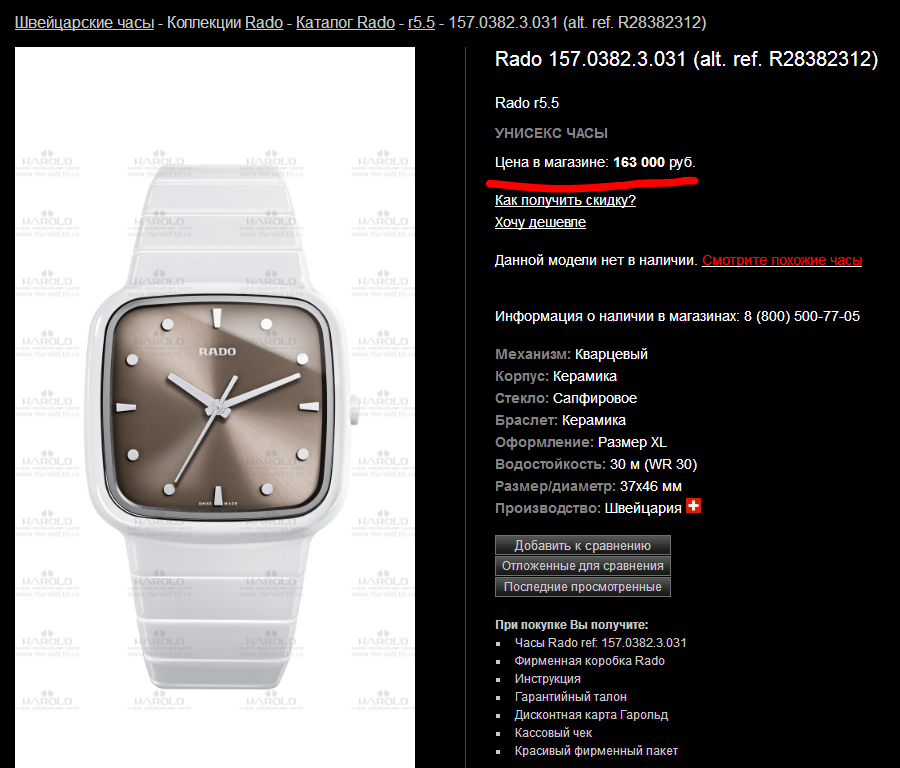
Task: Open the r5.5 collection breadcrumb link
Action: tap(421, 22)
